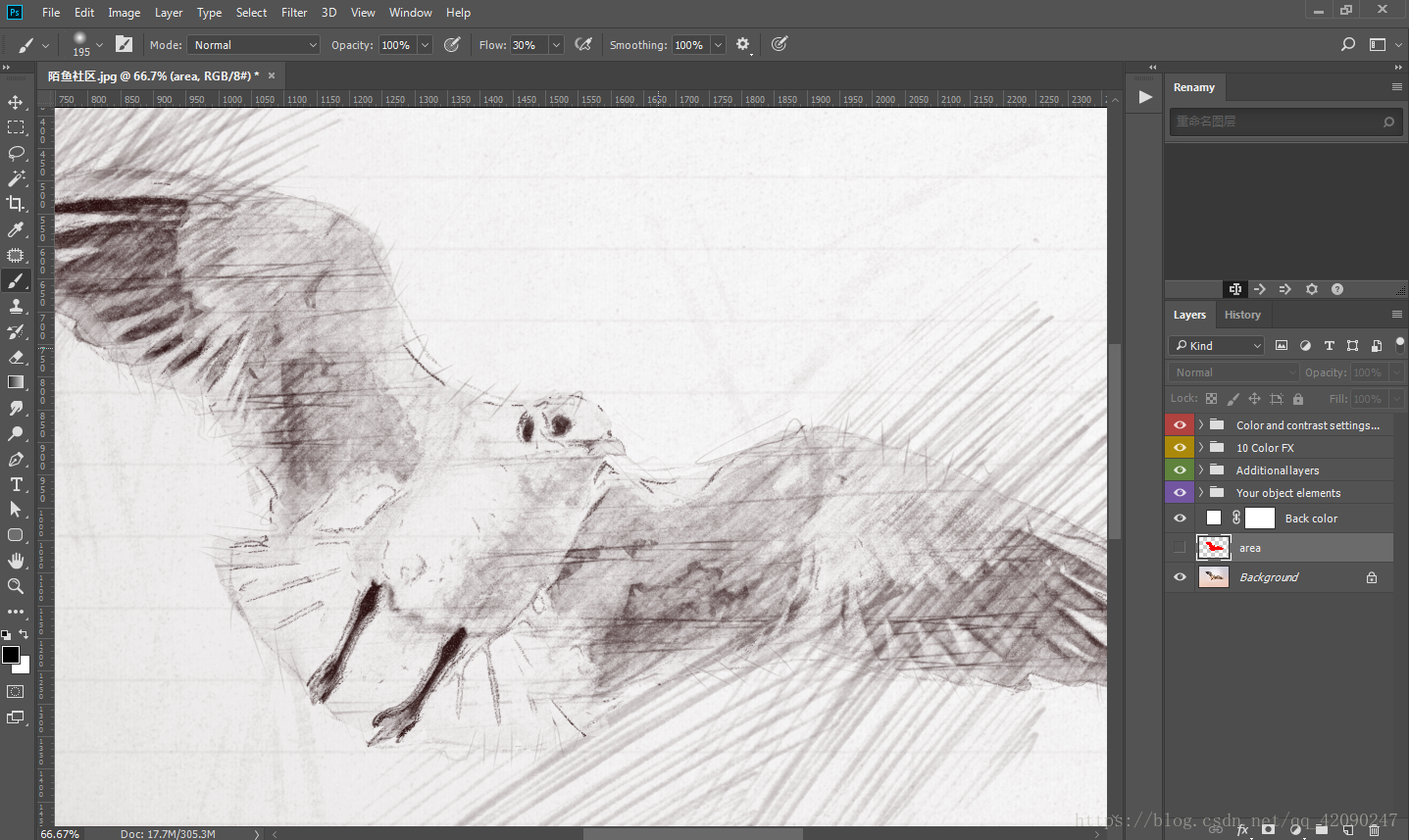
Task: Open the File menu
Action: [51, 13]
